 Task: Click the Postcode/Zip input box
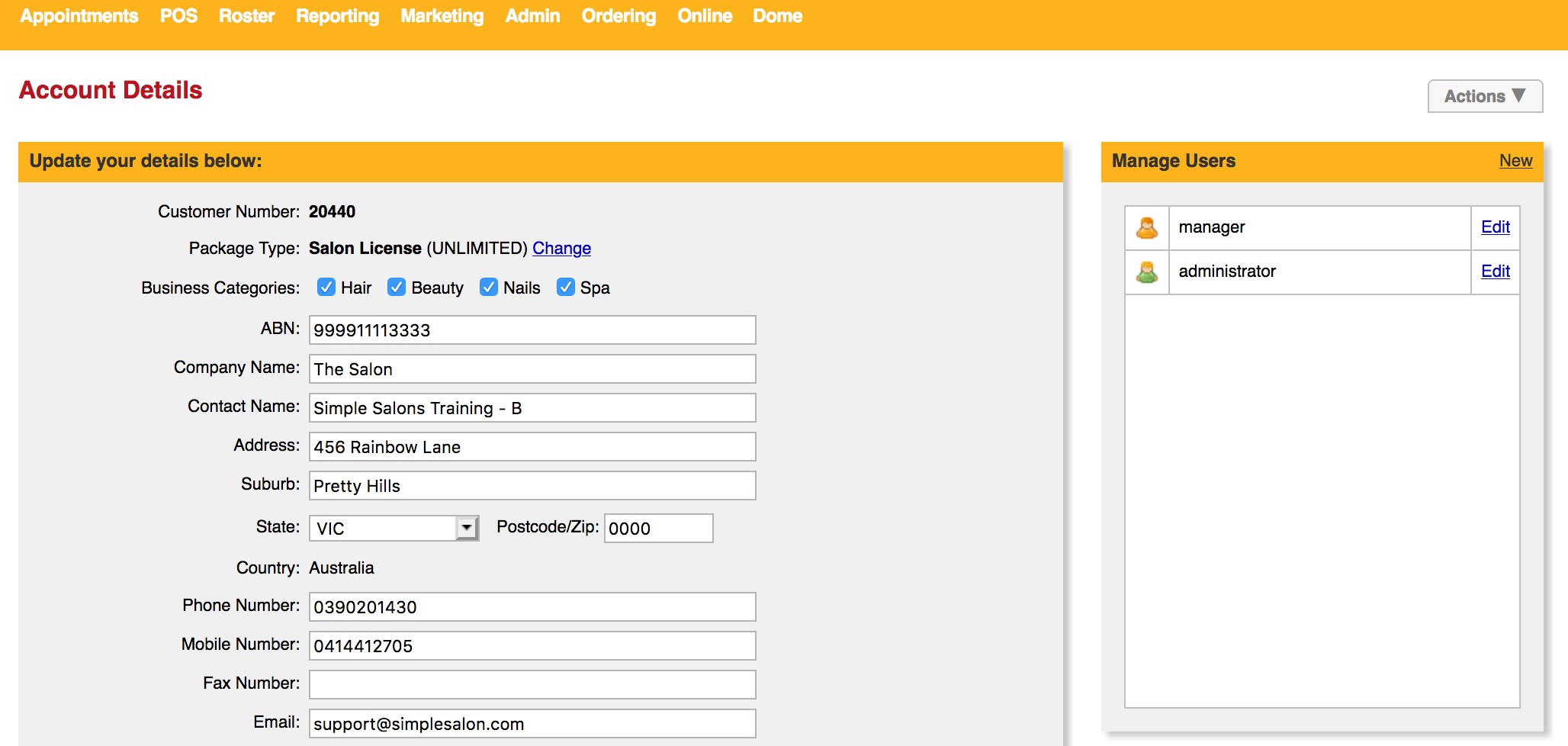tap(657, 528)
